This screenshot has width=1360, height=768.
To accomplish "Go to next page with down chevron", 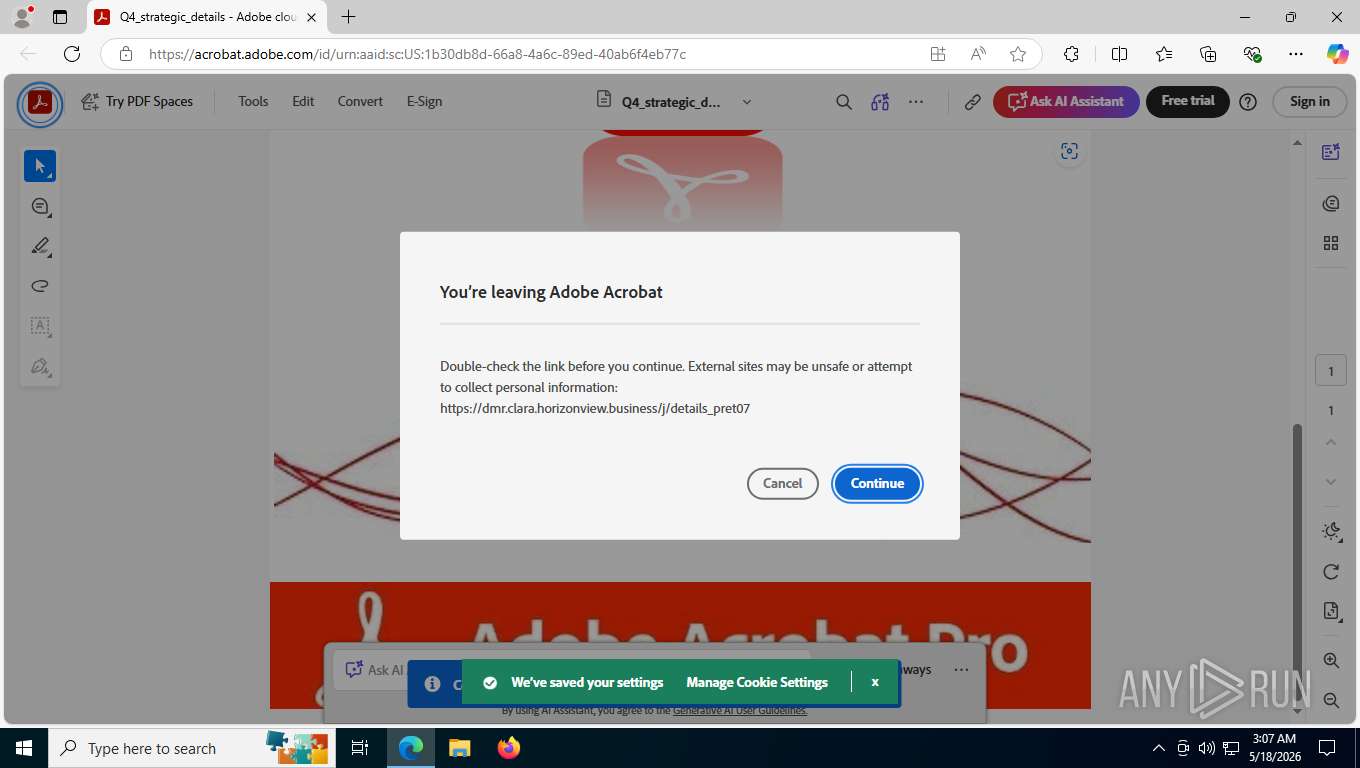I will 1330,481.
